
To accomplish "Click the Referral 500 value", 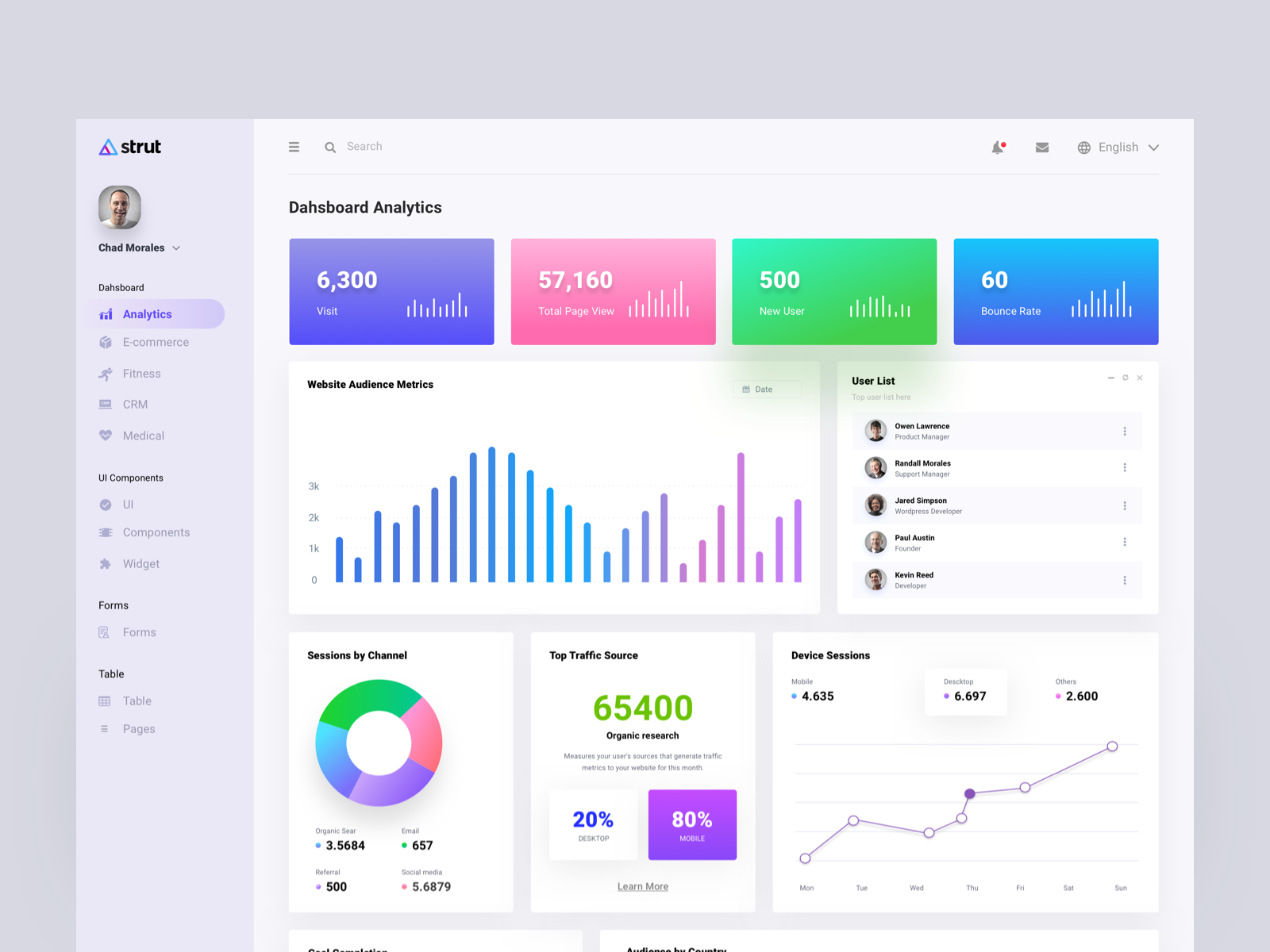I will pyautogui.click(x=337, y=887).
